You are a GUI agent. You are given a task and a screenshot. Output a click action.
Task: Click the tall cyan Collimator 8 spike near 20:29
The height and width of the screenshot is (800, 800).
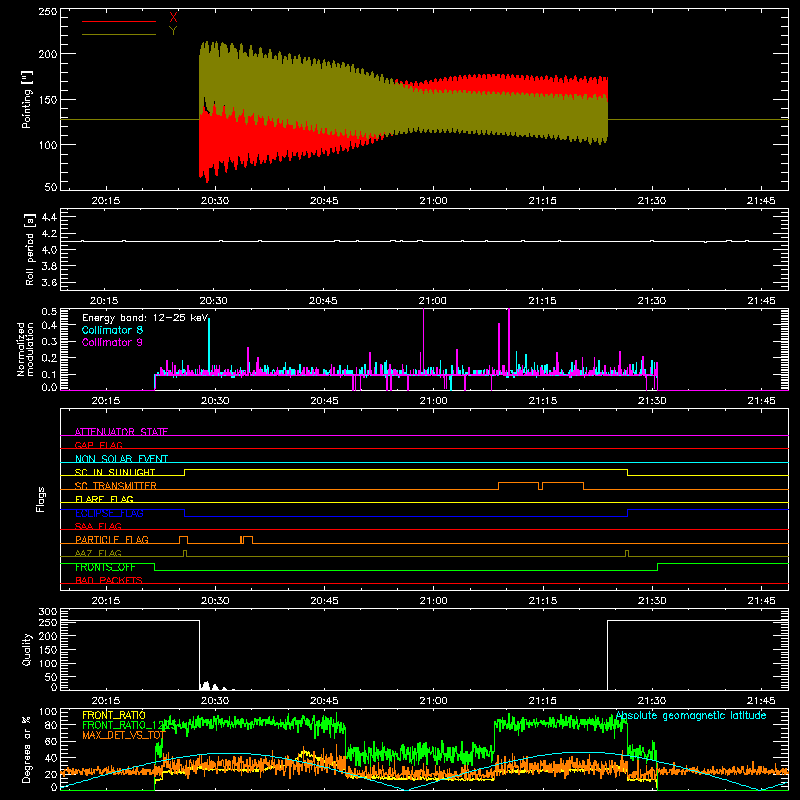click(x=209, y=345)
